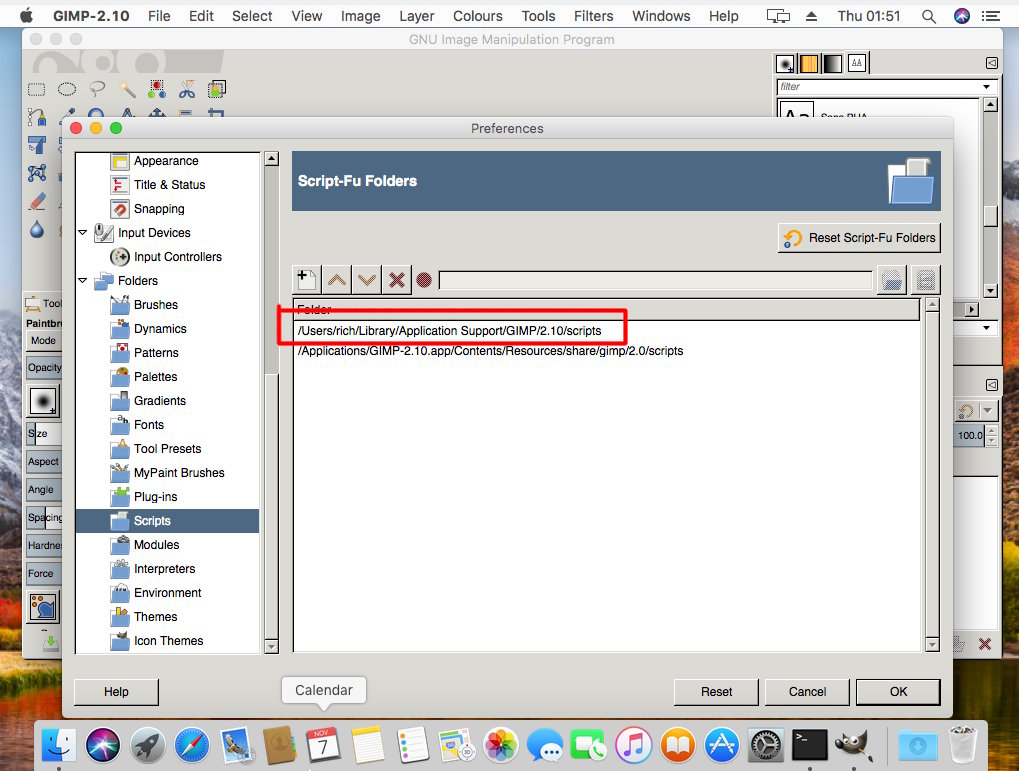Click the Reset button
The height and width of the screenshot is (771, 1019).
pyautogui.click(x=716, y=692)
